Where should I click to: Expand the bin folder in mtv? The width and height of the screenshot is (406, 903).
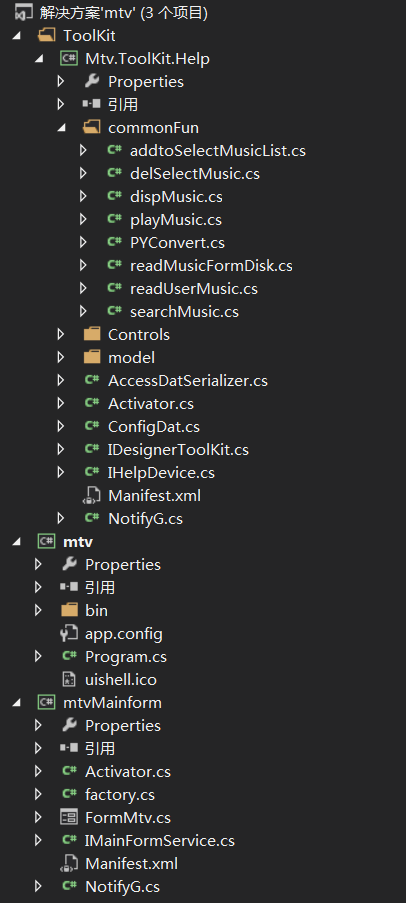point(38,610)
